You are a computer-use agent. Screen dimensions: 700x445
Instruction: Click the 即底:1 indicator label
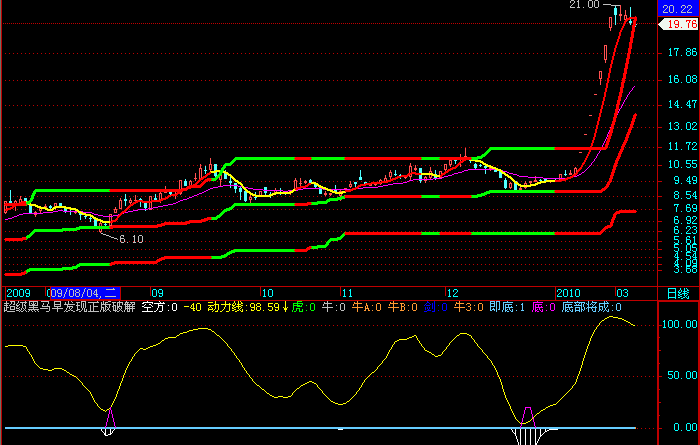click(507, 307)
